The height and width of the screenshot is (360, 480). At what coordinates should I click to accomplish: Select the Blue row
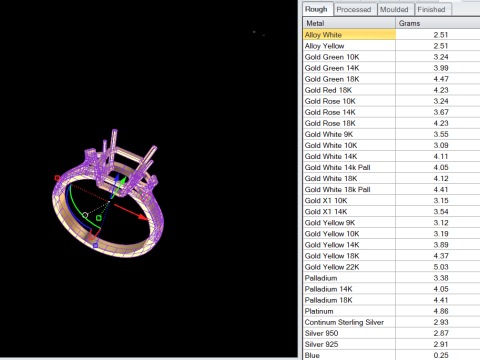(391, 355)
